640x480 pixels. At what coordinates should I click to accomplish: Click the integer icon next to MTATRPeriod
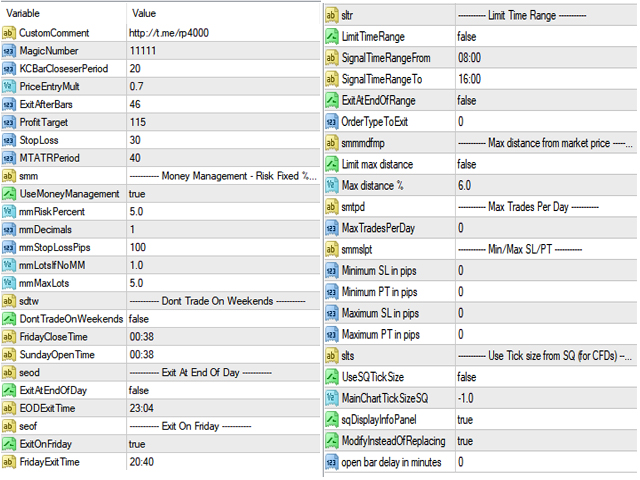pos(9,158)
